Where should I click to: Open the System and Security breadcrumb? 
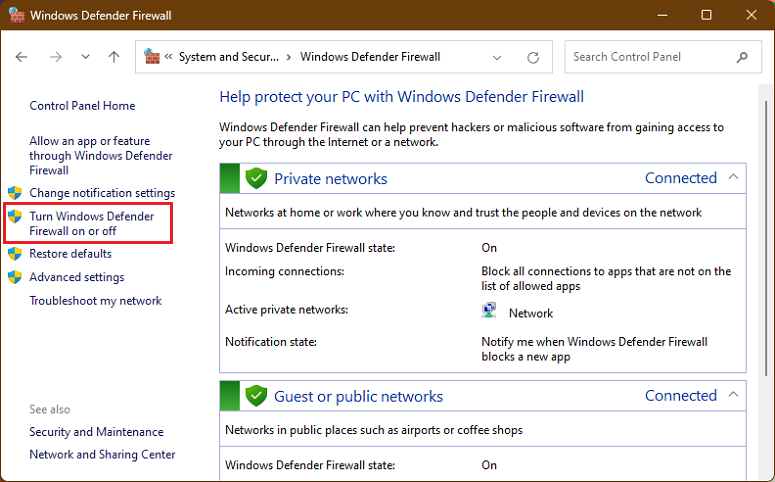(x=229, y=57)
